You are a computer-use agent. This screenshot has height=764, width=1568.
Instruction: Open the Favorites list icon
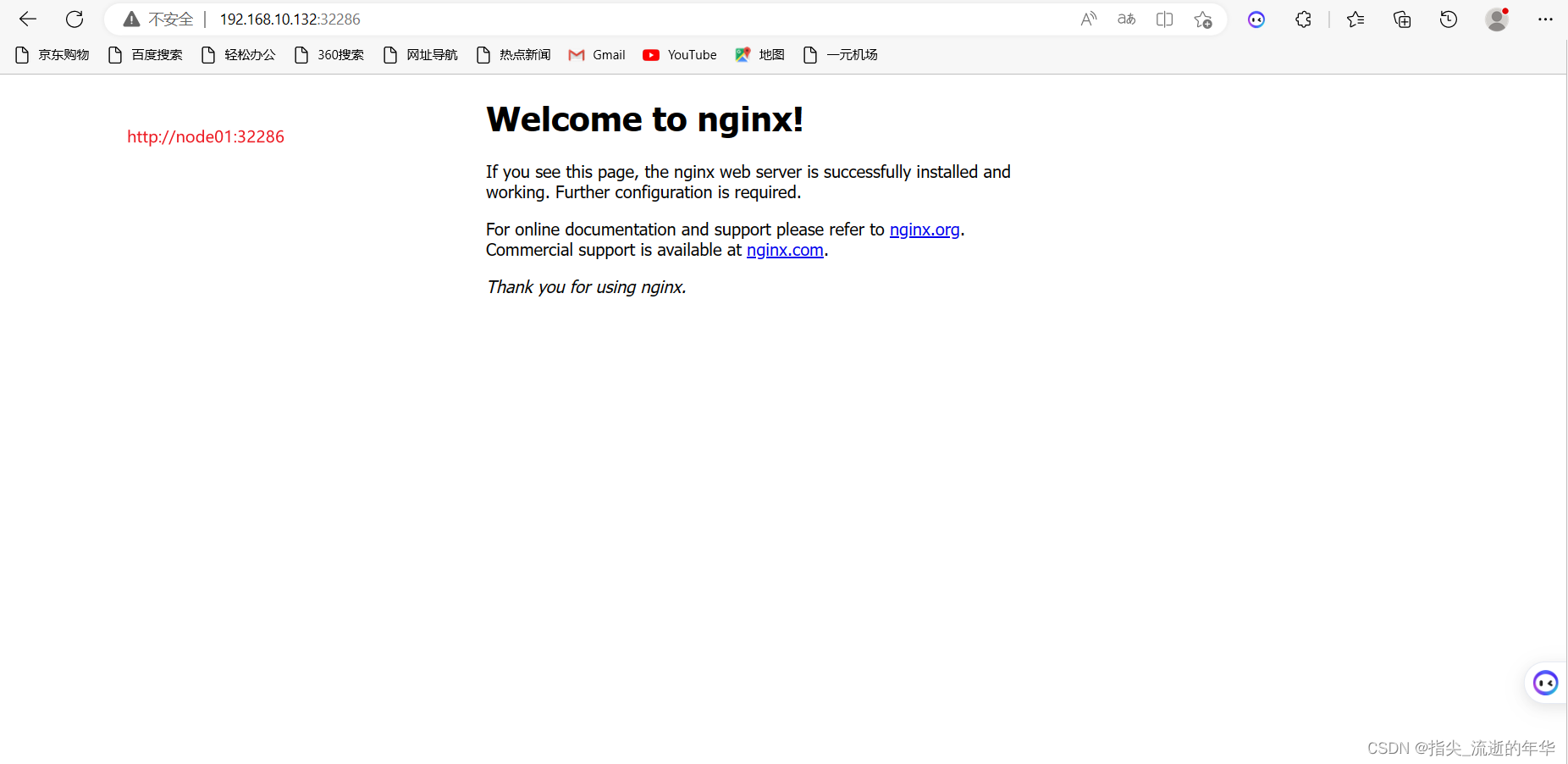pos(1355,19)
